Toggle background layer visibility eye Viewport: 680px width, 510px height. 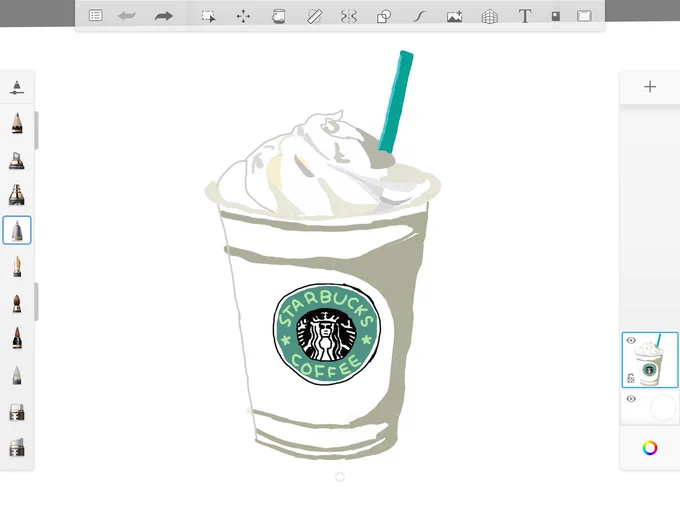631,399
